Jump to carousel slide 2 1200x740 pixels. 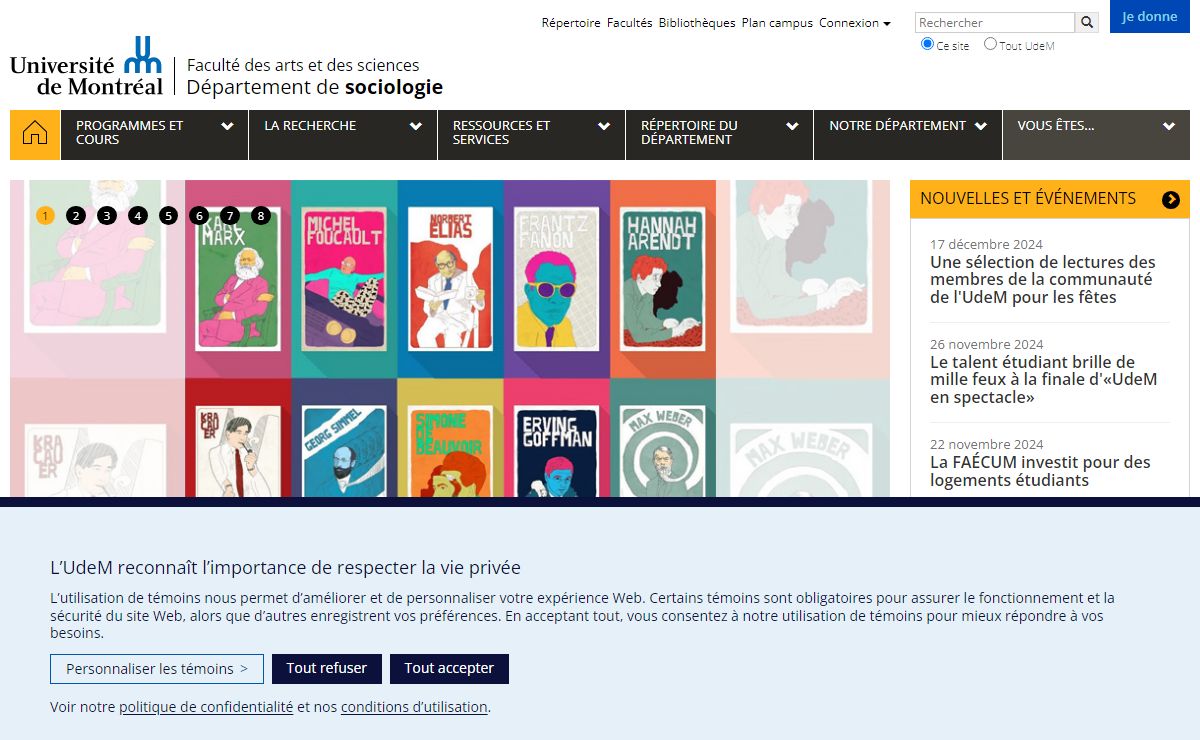pos(76,215)
